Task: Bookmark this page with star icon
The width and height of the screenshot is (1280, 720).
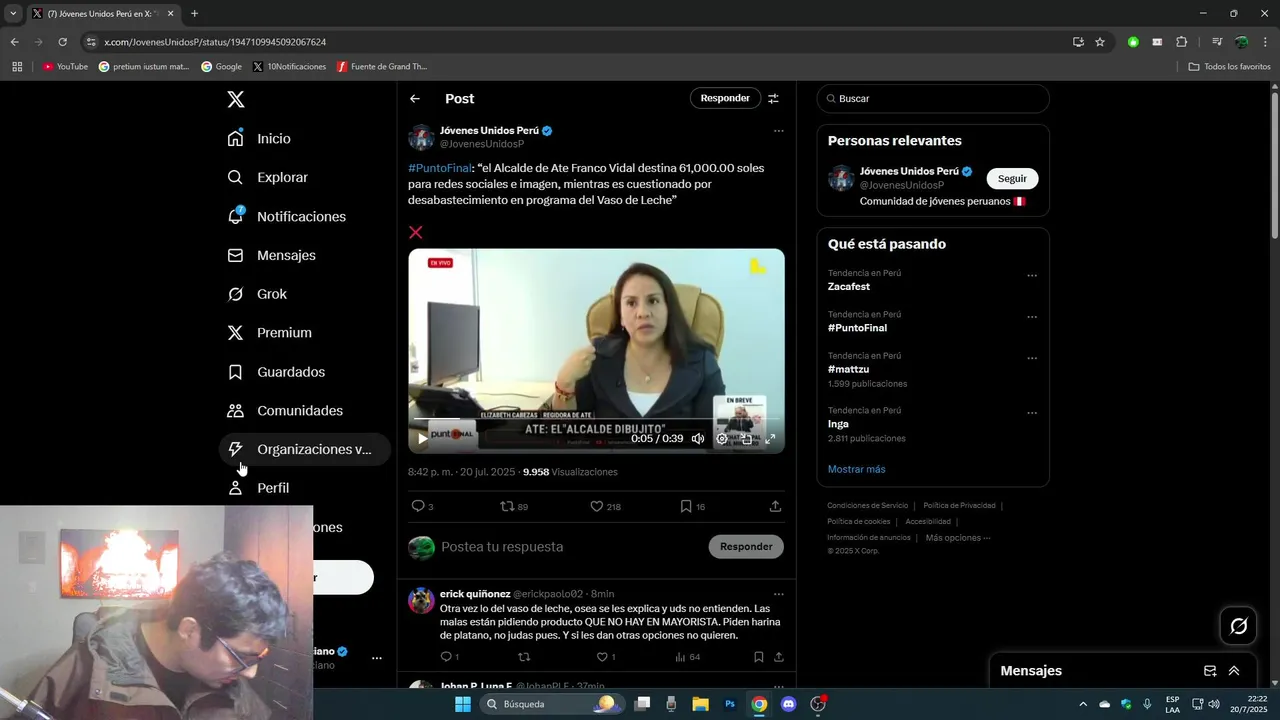Action: [x=1100, y=42]
